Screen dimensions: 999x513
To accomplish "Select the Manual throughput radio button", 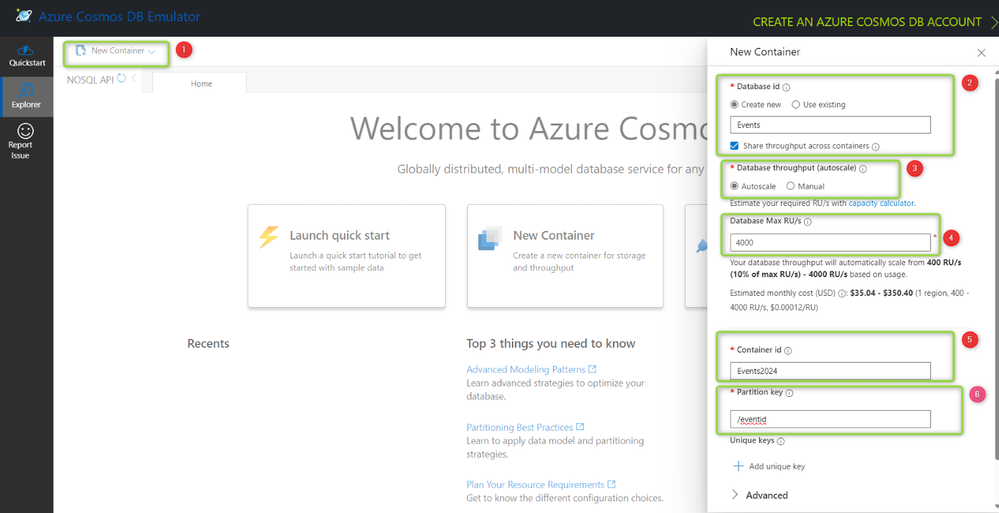I will coord(791,186).
